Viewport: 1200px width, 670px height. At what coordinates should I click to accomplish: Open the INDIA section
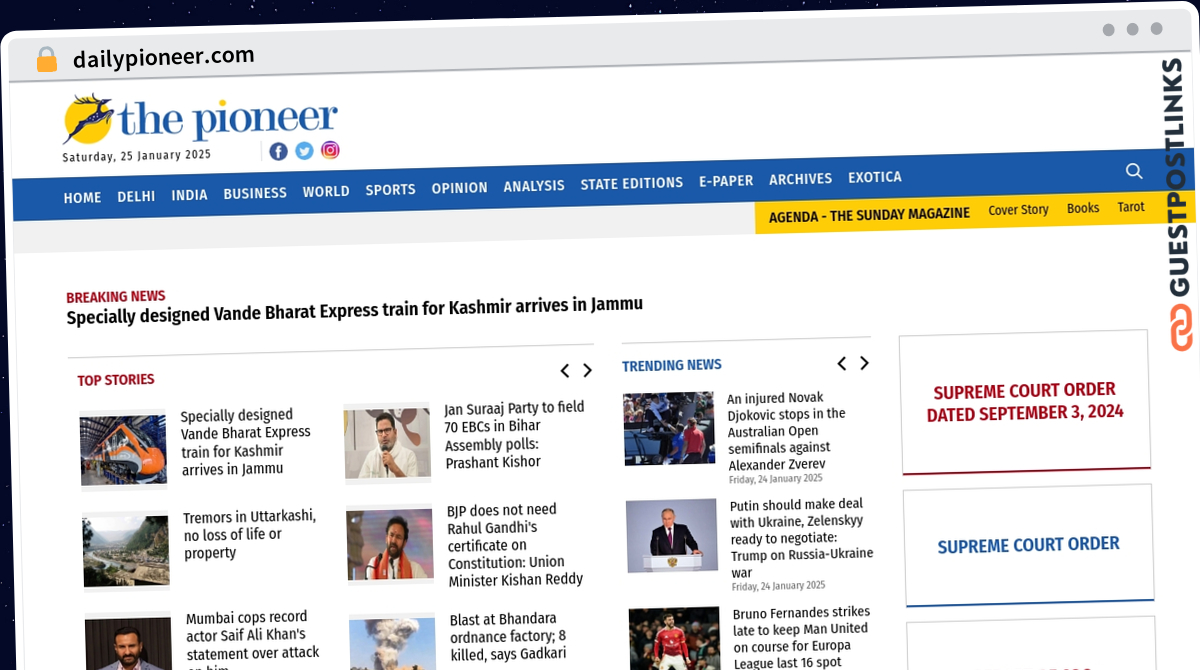click(x=189, y=195)
